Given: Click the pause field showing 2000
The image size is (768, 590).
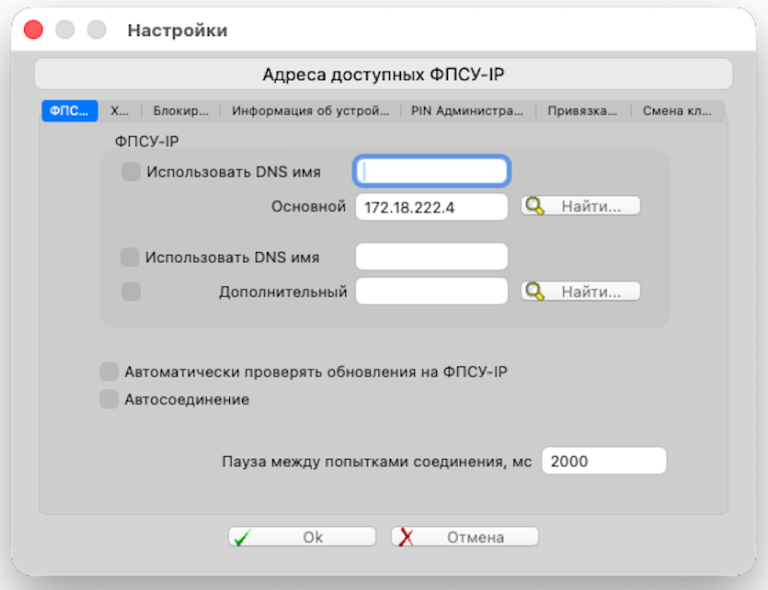Looking at the screenshot, I should 604,461.
